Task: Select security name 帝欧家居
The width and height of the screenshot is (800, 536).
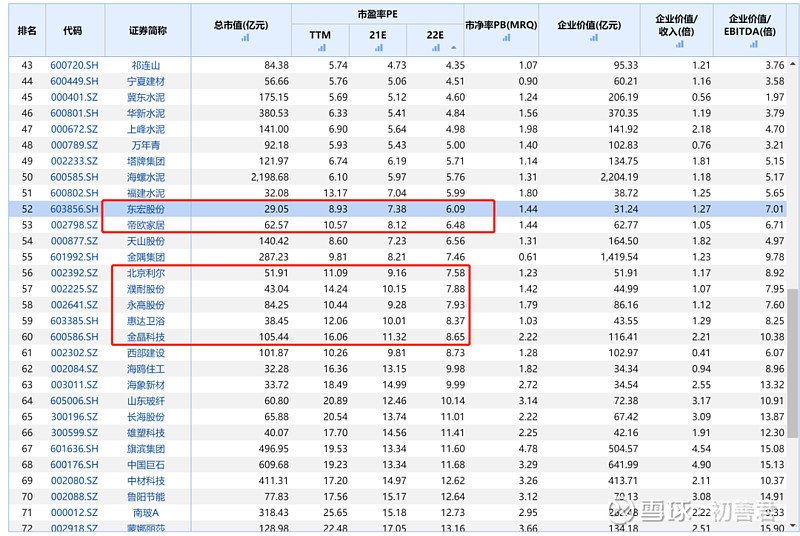Action: tap(146, 225)
